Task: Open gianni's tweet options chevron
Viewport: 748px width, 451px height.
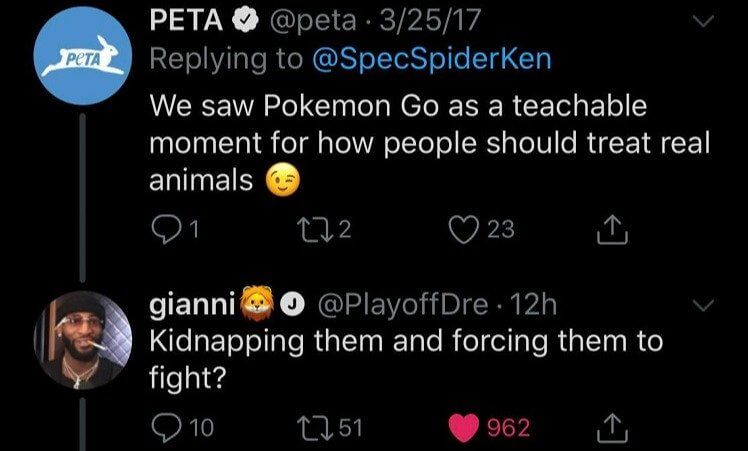Action: click(x=706, y=303)
